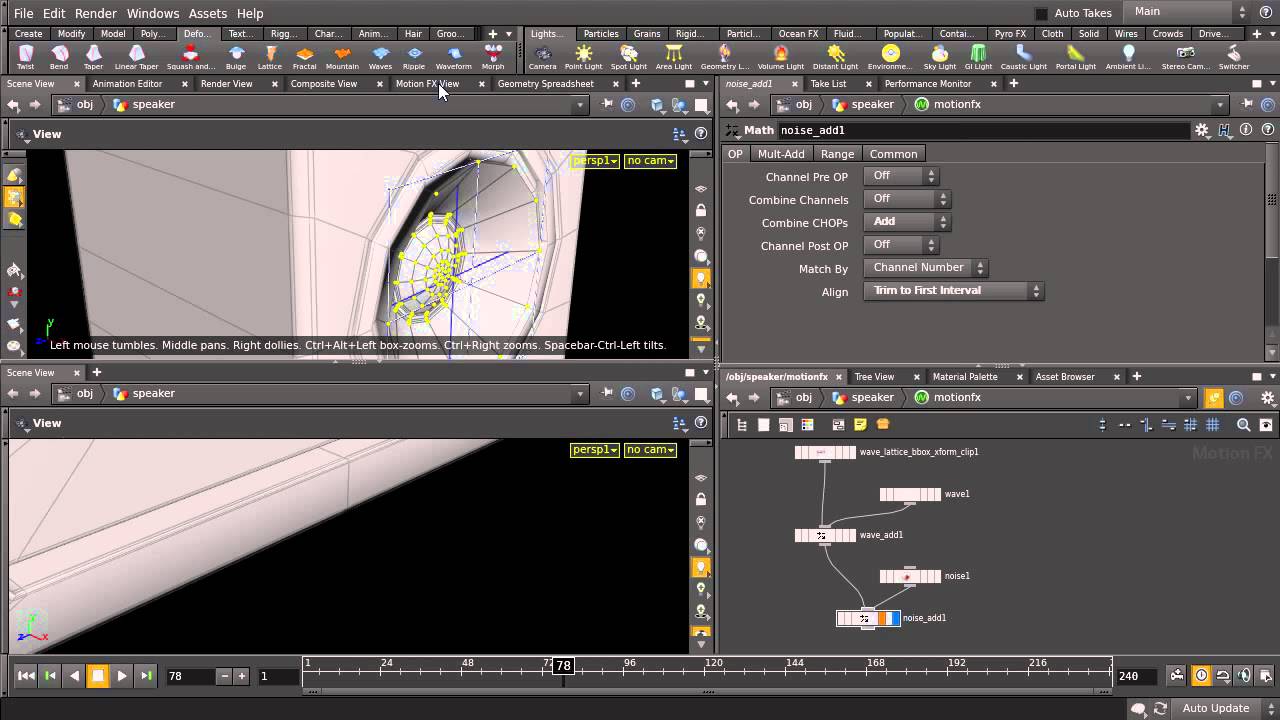Open Channel Post OP dropdown
The height and width of the screenshot is (720, 1280).
pos(900,245)
